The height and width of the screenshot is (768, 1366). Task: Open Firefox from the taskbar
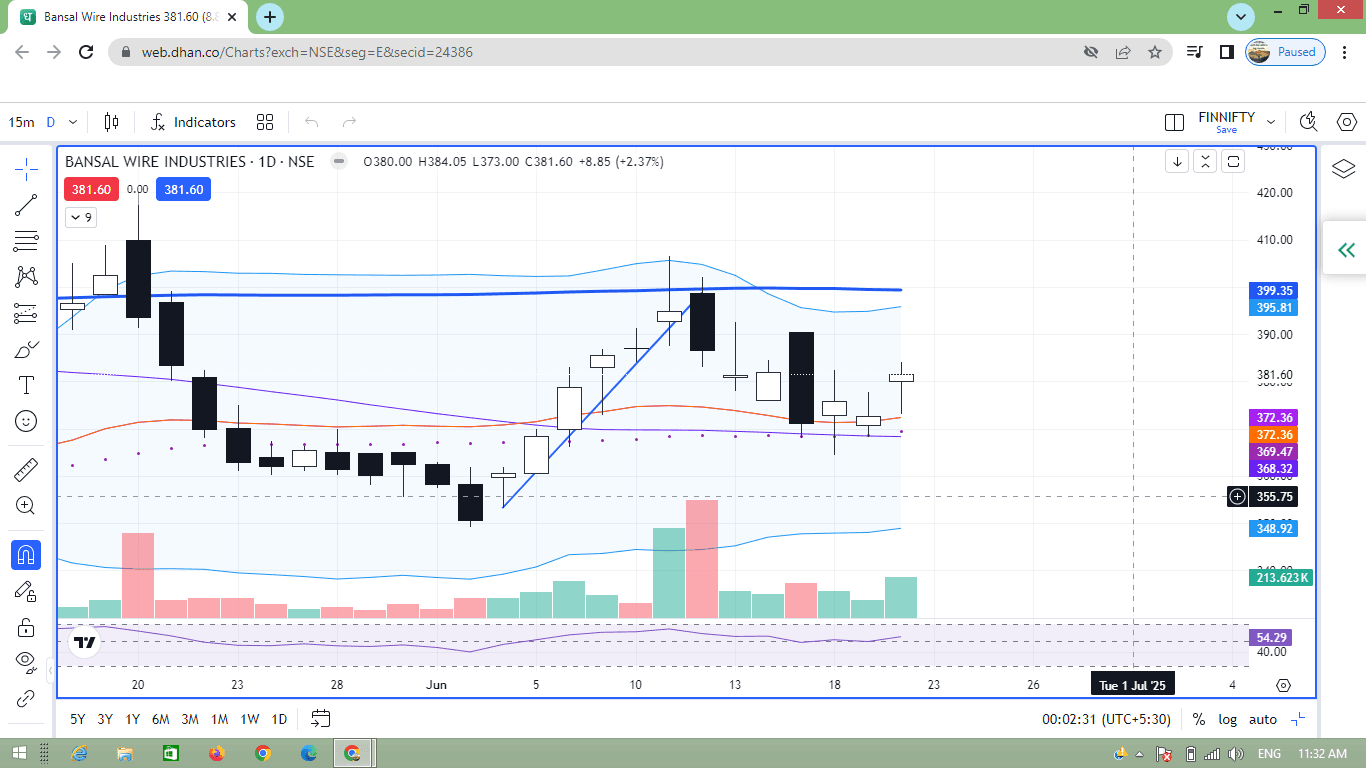tap(216, 753)
